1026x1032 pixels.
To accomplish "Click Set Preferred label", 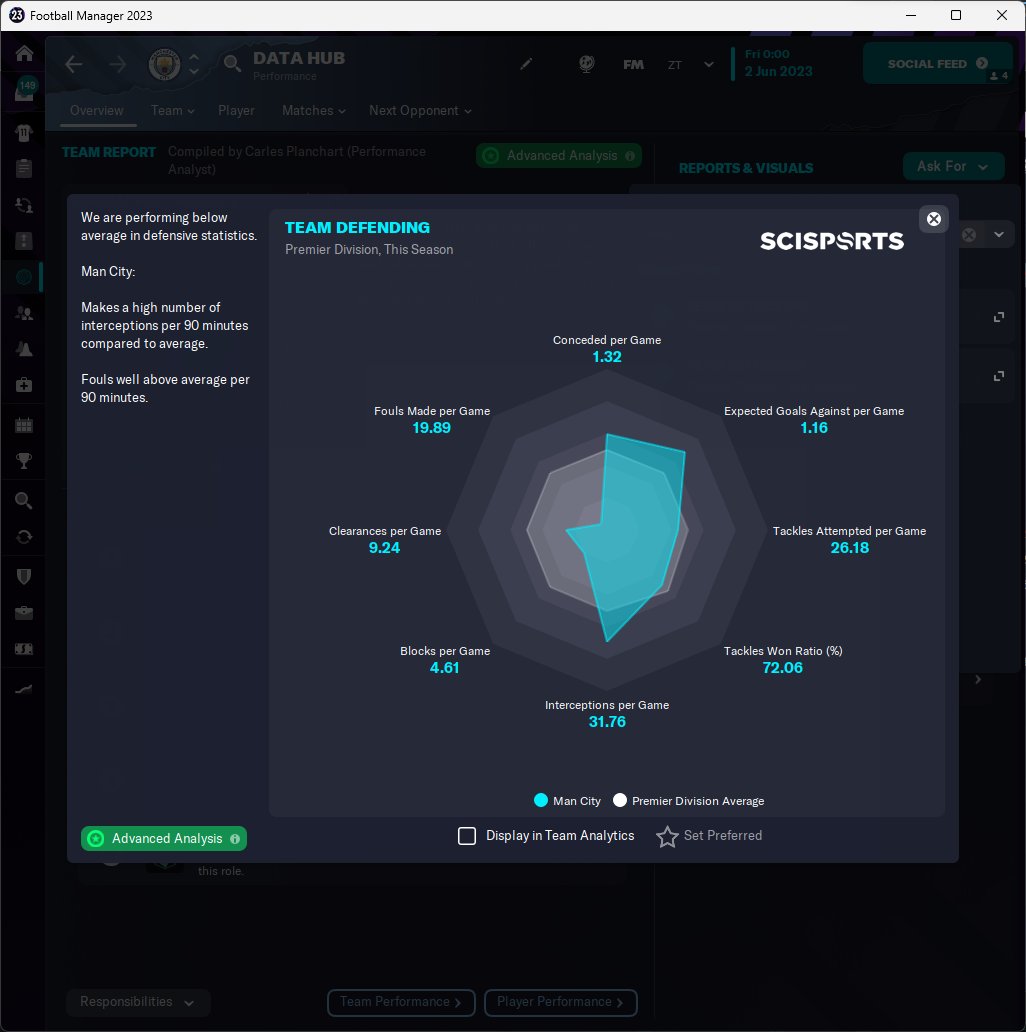I will pos(723,836).
